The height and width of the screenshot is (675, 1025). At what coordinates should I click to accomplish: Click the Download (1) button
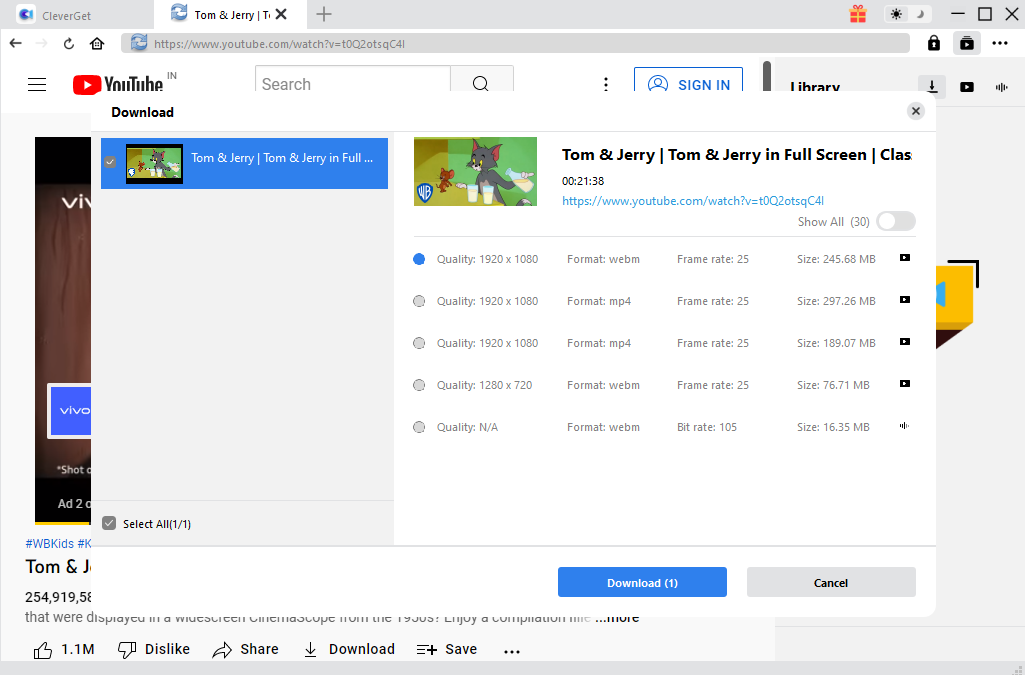pyautogui.click(x=642, y=582)
